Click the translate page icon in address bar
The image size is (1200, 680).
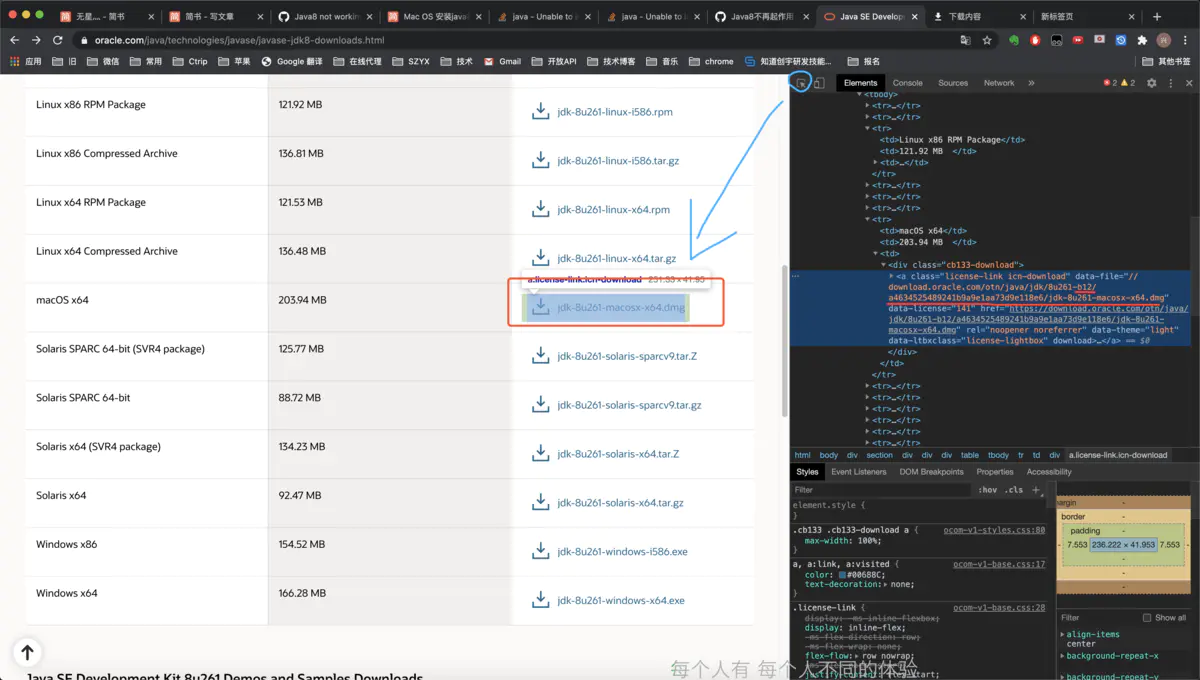[x=965, y=40]
